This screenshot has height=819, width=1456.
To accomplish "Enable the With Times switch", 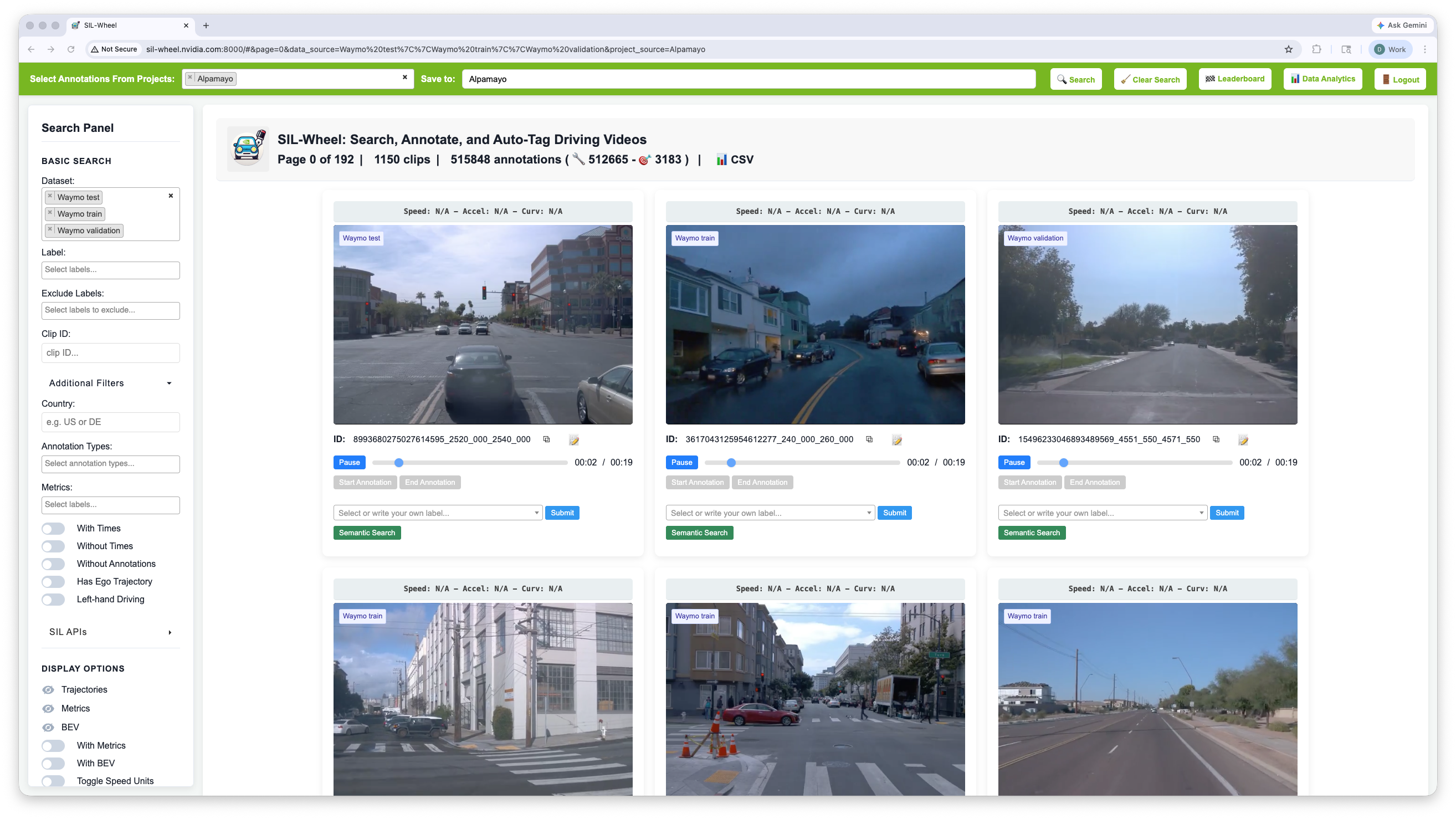I will coord(53,528).
